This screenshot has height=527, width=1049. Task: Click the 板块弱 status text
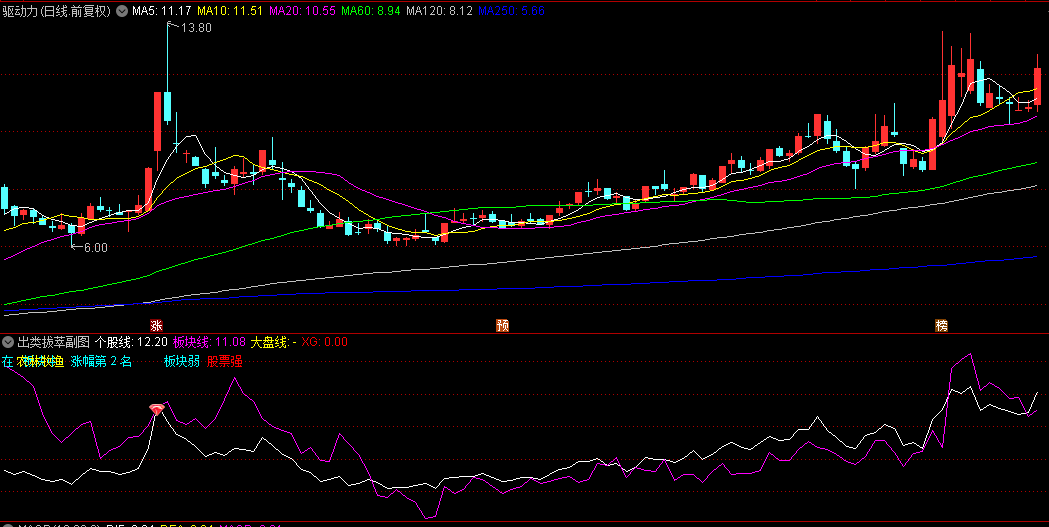(182, 362)
